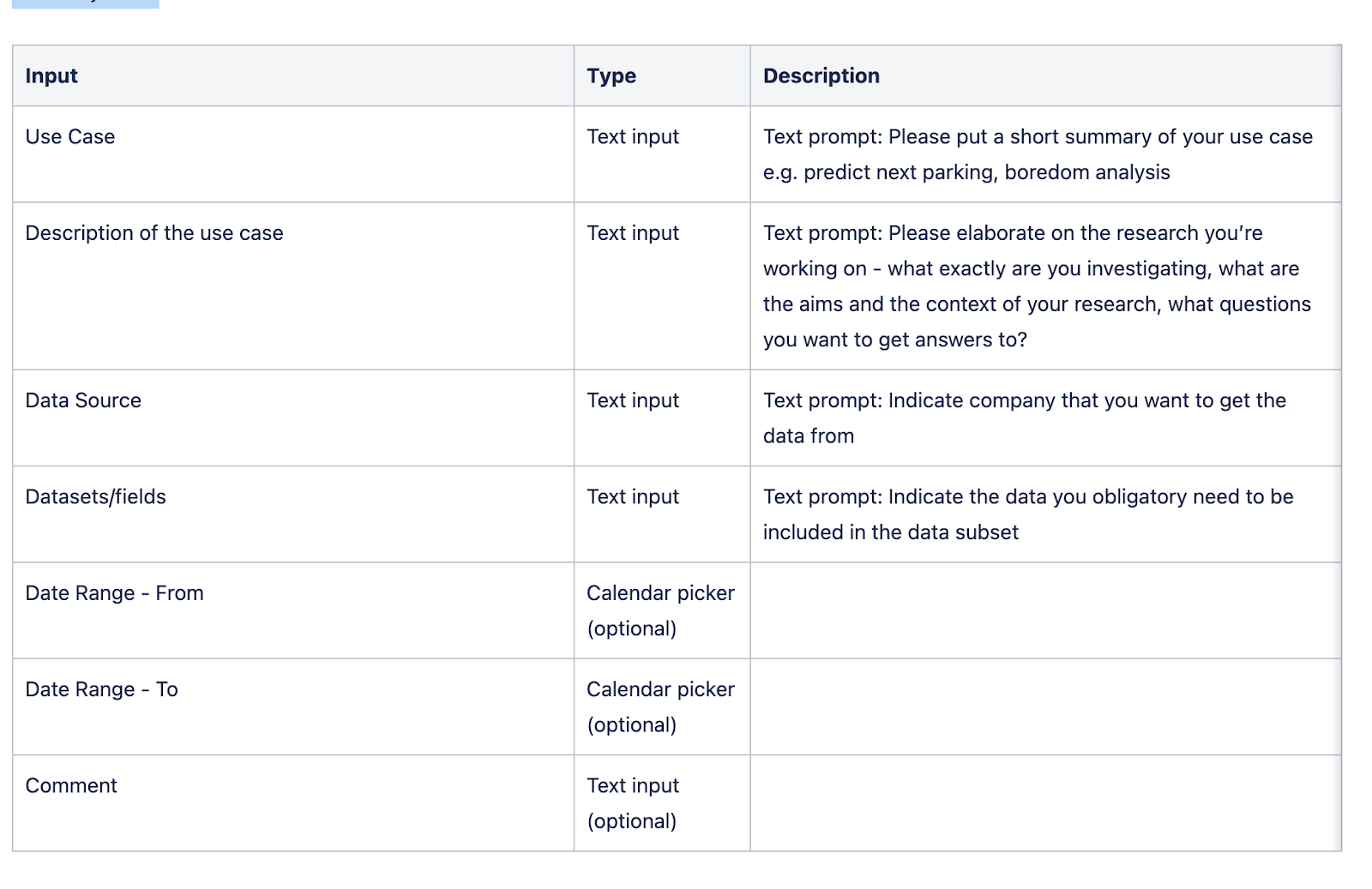This screenshot has width=1372, height=889.
Task: Select the "Date Range - To" cell
Action: point(101,689)
